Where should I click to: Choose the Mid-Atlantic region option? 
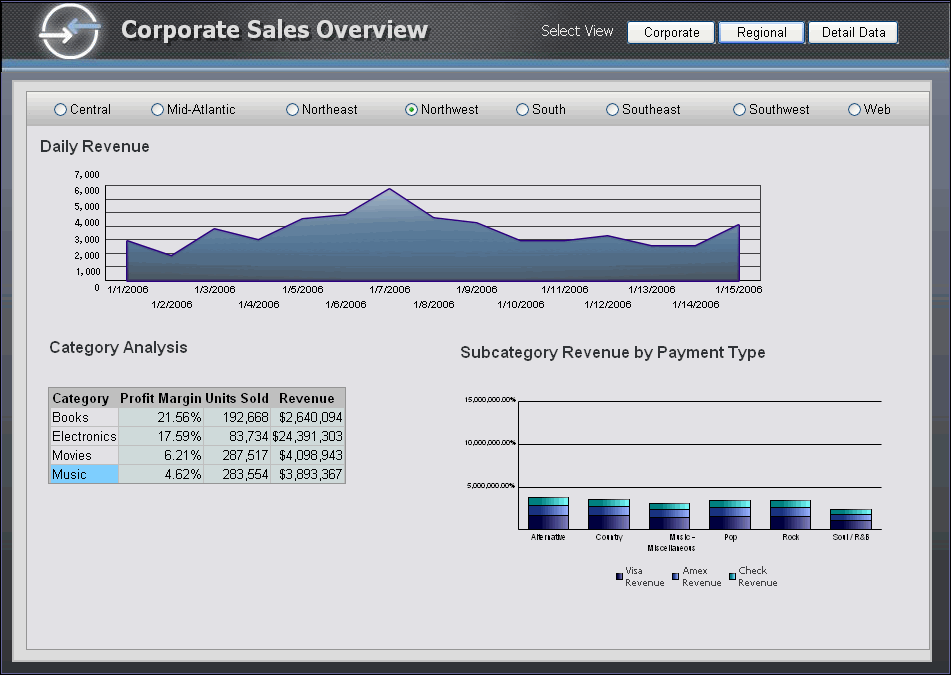click(x=158, y=110)
